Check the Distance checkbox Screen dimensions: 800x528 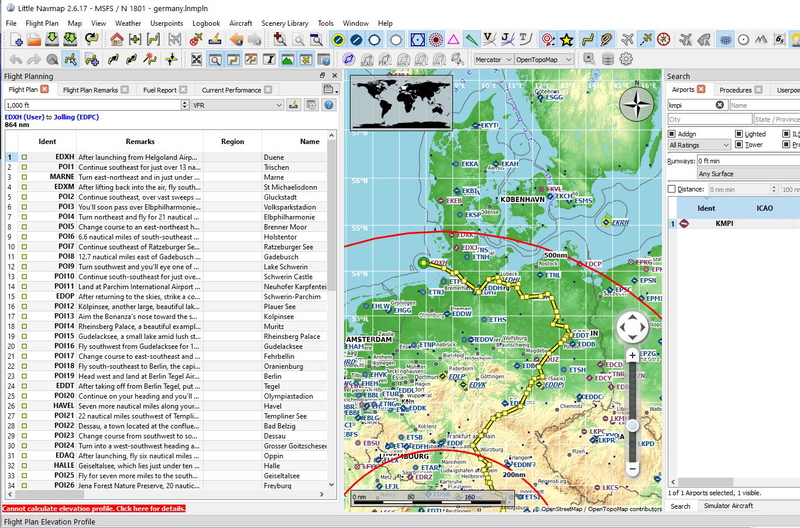(672, 189)
